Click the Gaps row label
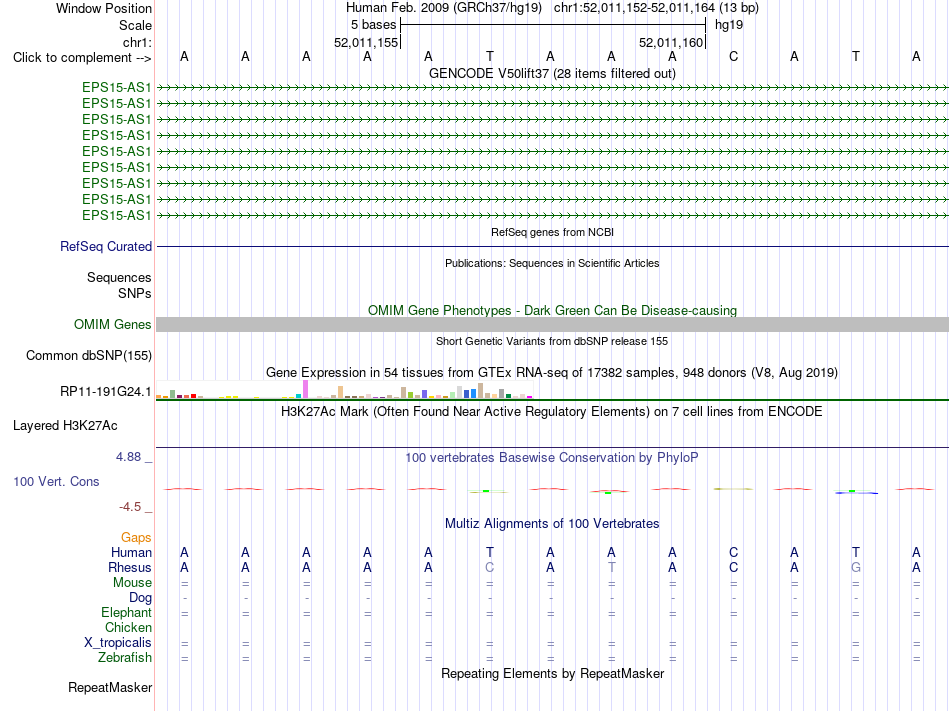Viewport: 950px width, 711px height. [x=136, y=537]
